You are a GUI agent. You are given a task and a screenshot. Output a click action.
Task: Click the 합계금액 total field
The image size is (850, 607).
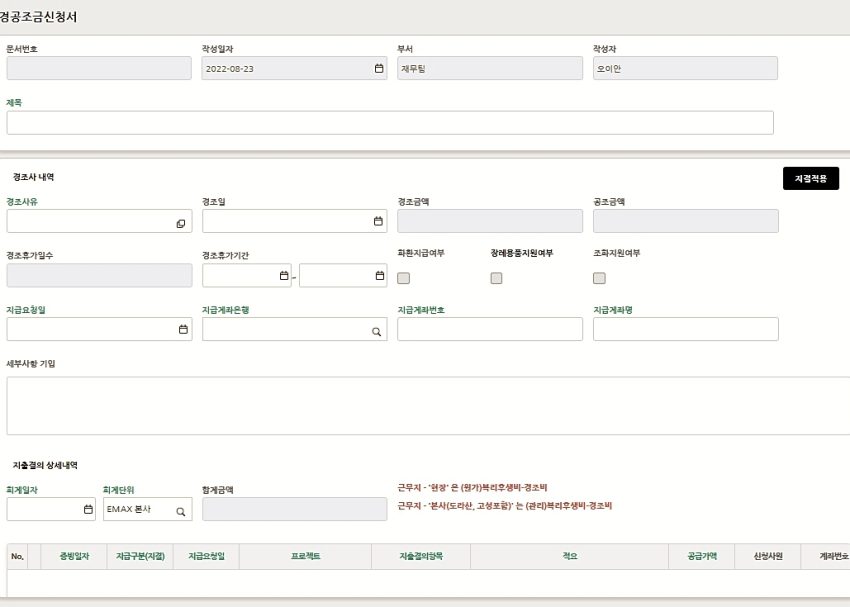295,509
